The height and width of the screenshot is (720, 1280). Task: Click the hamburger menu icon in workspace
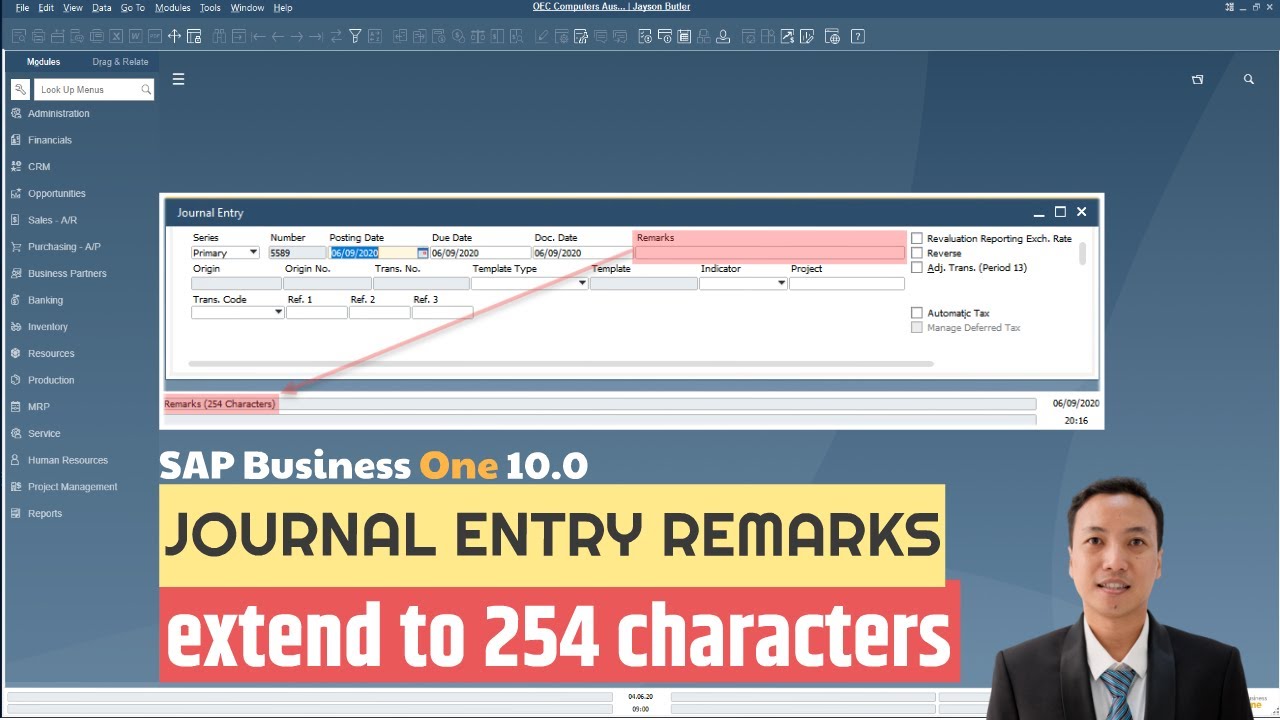click(178, 79)
